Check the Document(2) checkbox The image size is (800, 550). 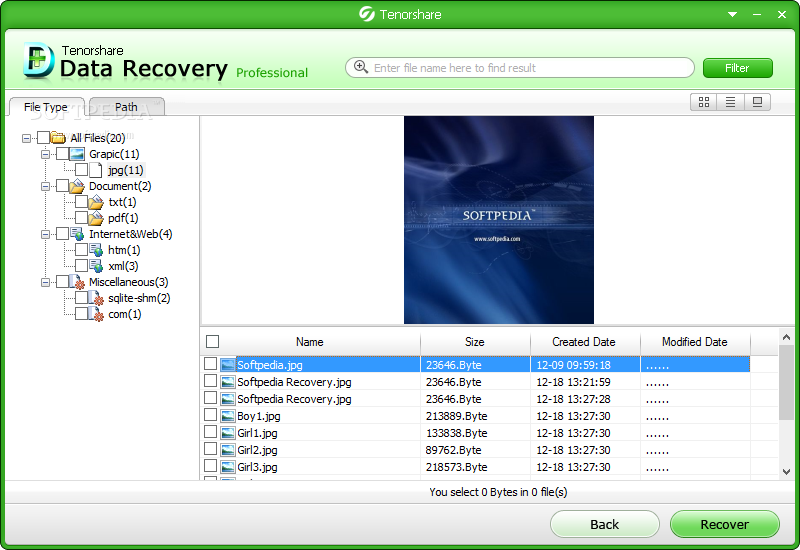[x=62, y=186]
